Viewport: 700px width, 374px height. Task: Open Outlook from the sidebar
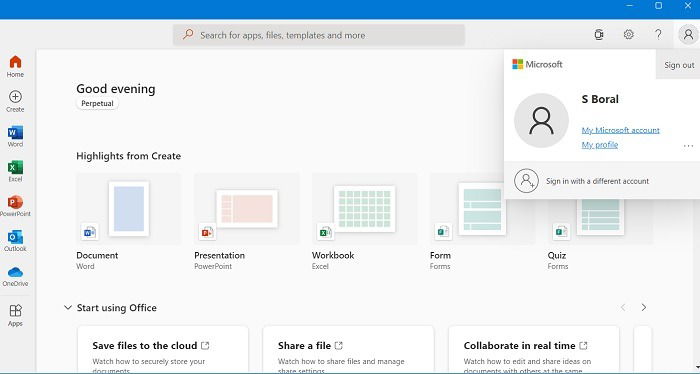click(15, 241)
